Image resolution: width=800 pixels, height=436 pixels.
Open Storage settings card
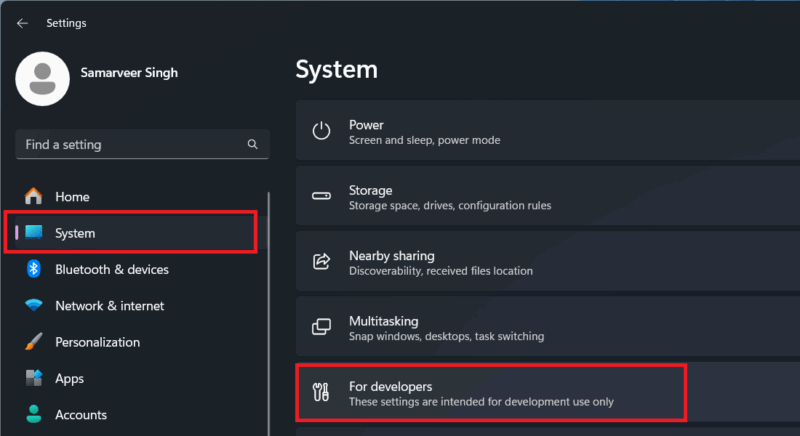pyautogui.click(x=548, y=196)
